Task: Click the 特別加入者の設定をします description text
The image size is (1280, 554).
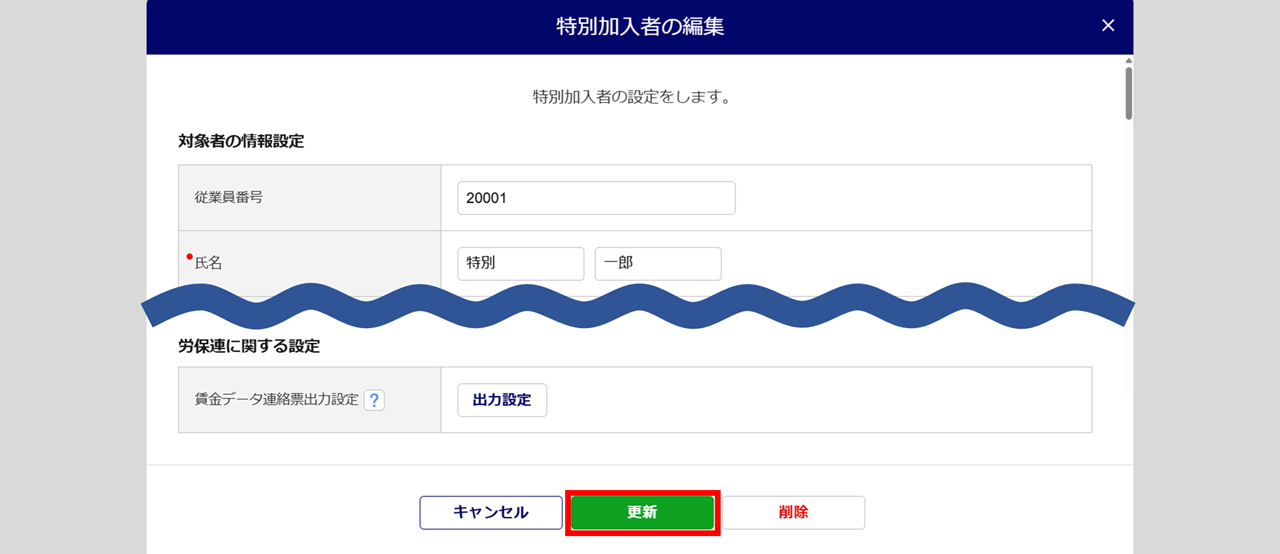Action: (x=632, y=98)
